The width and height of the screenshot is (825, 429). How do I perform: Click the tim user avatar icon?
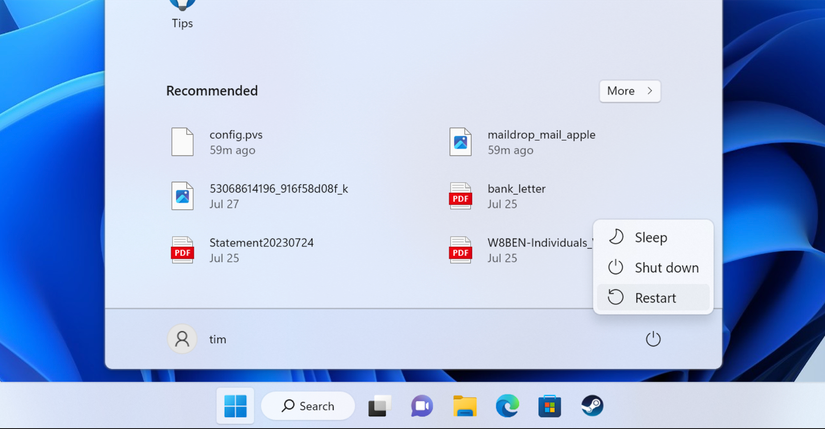pos(182,338)
